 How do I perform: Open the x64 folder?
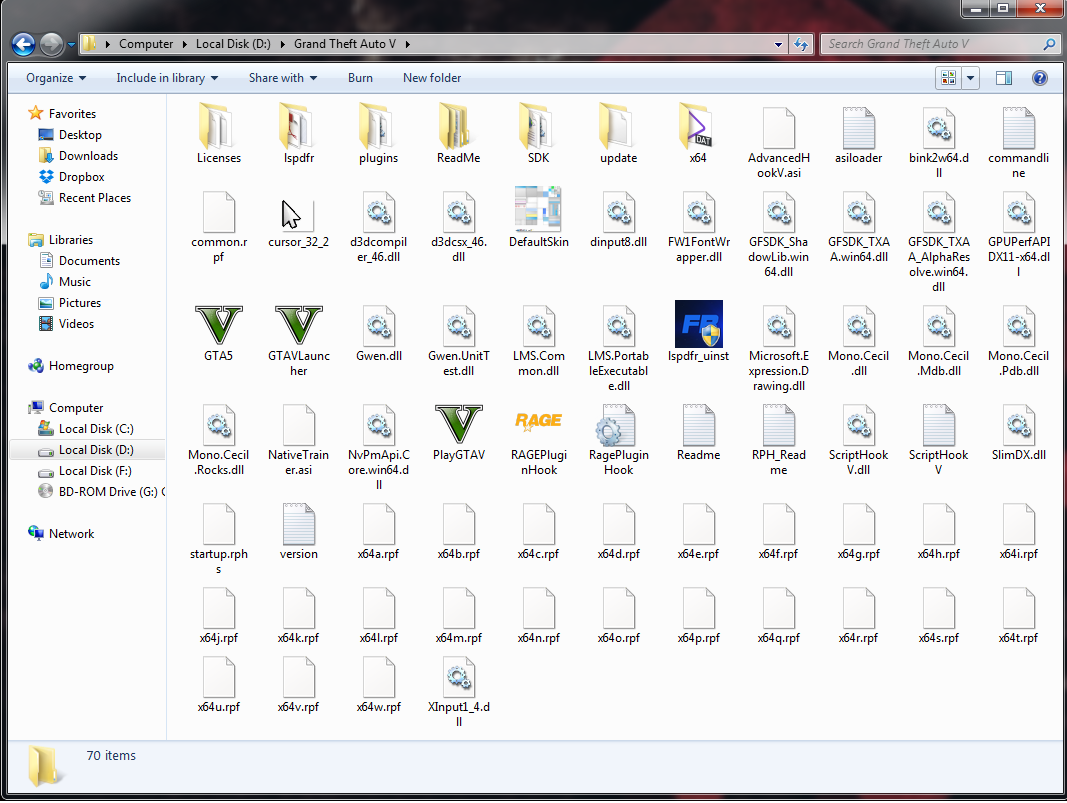coord(698,128)
